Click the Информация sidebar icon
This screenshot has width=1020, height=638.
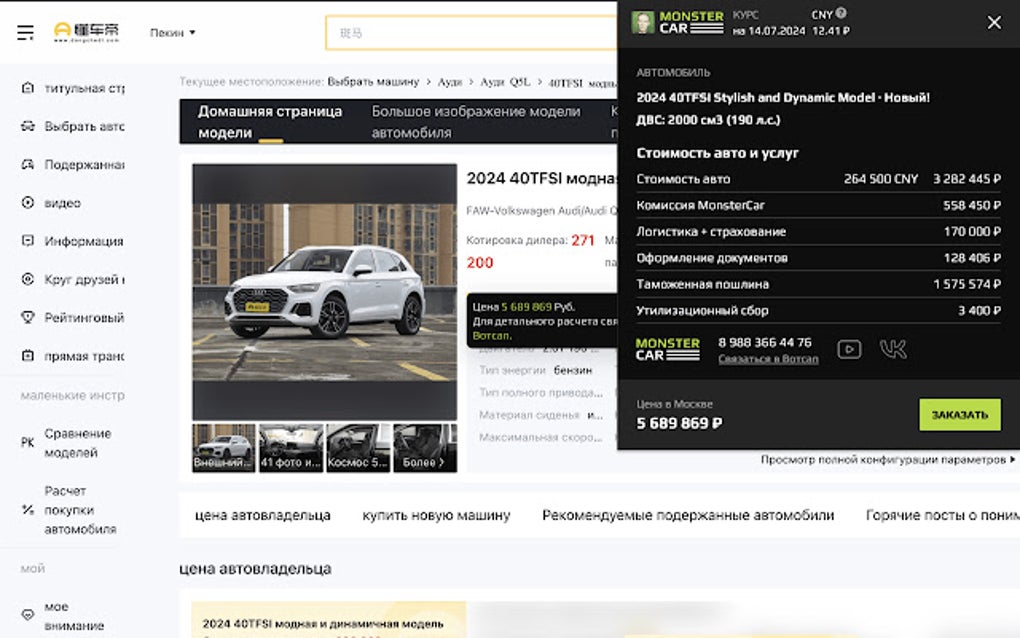pos(27,241)
